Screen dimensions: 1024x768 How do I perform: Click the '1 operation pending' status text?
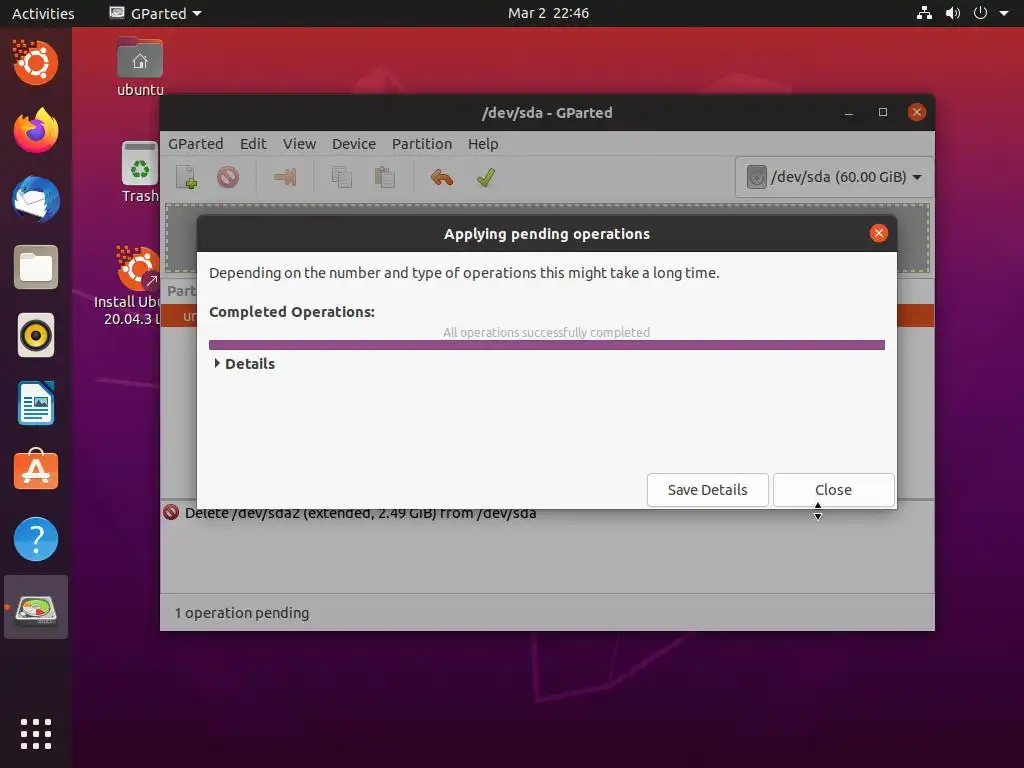242,613
